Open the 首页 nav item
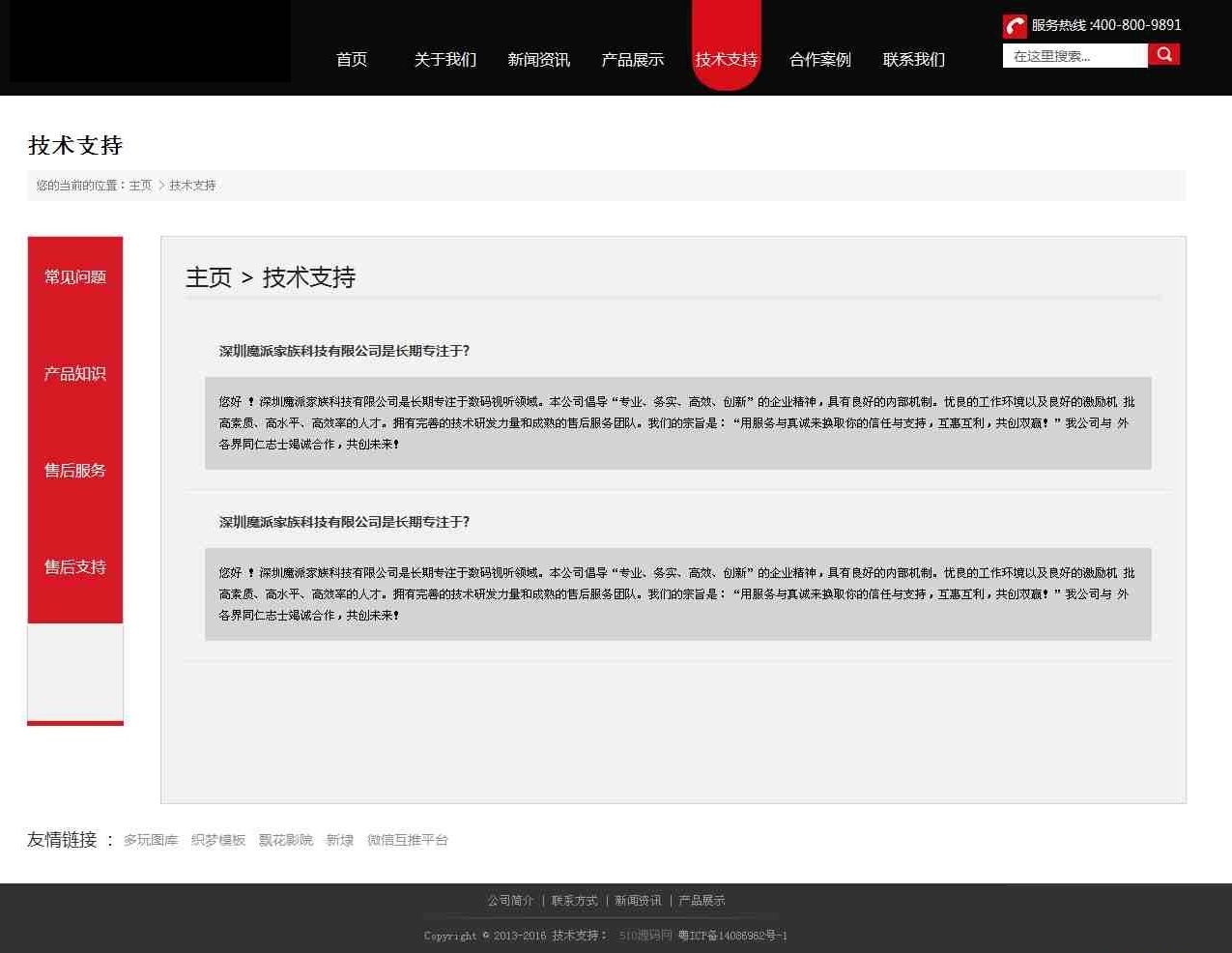1232x953 pixels. click(352, 60)
